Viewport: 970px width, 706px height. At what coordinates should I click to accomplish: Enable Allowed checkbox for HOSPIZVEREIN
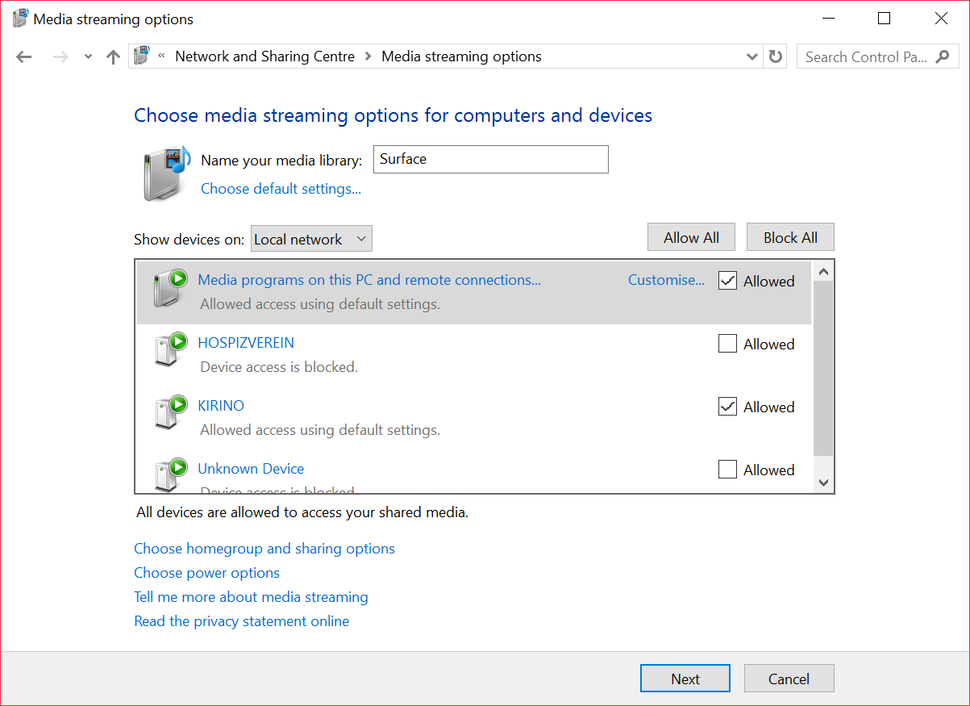[727, 343]
